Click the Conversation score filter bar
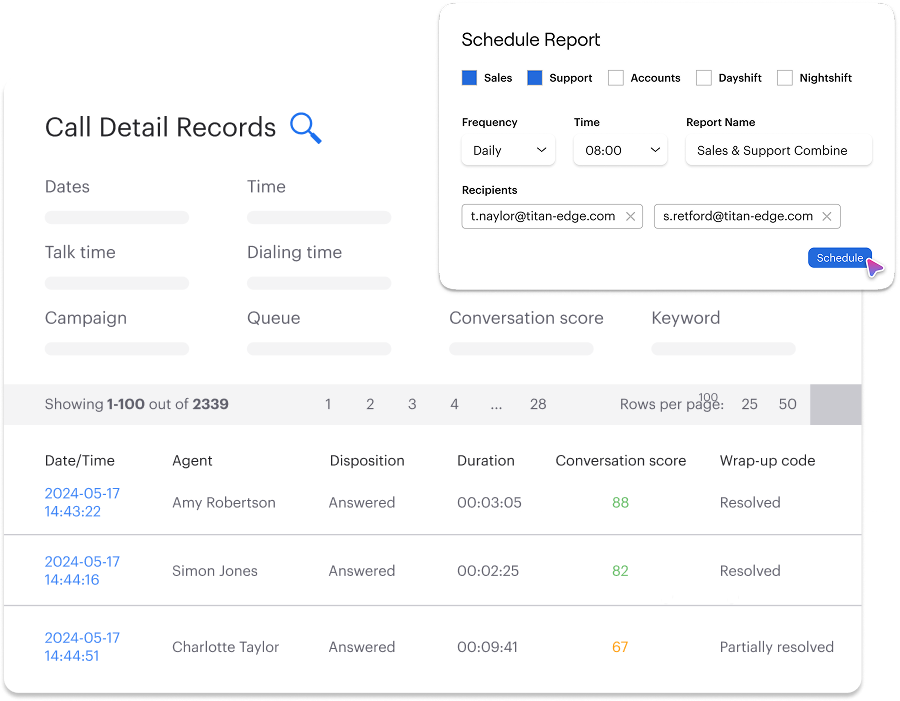 coord(521,349)
